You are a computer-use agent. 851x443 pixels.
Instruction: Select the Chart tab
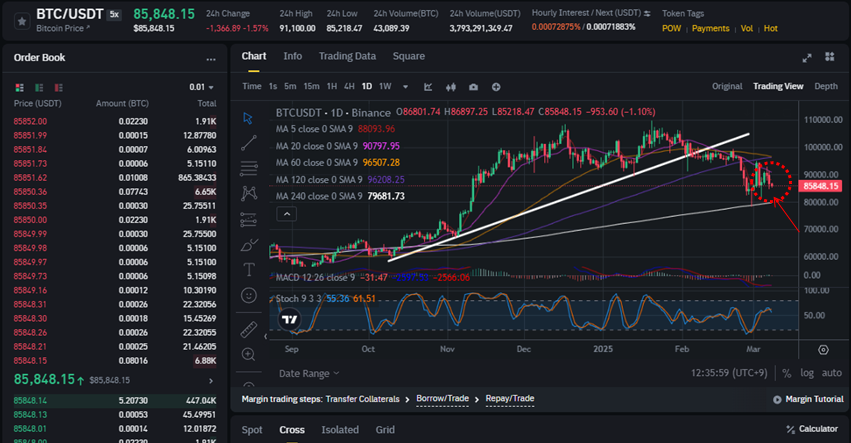(253, 56)
